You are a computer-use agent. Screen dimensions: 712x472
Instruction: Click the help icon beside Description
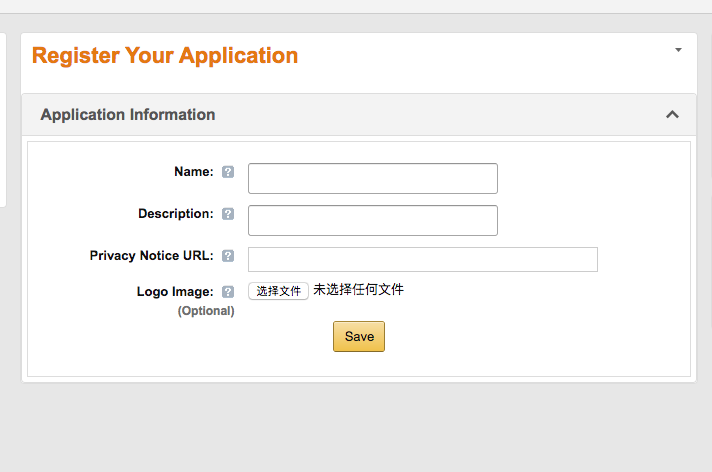coord(228,214)
